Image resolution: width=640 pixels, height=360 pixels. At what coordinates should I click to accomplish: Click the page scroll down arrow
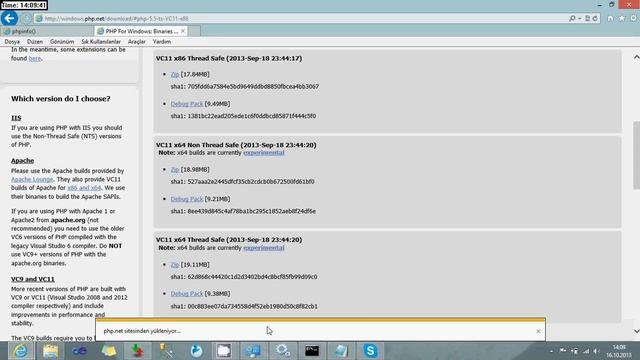point(636,331)
